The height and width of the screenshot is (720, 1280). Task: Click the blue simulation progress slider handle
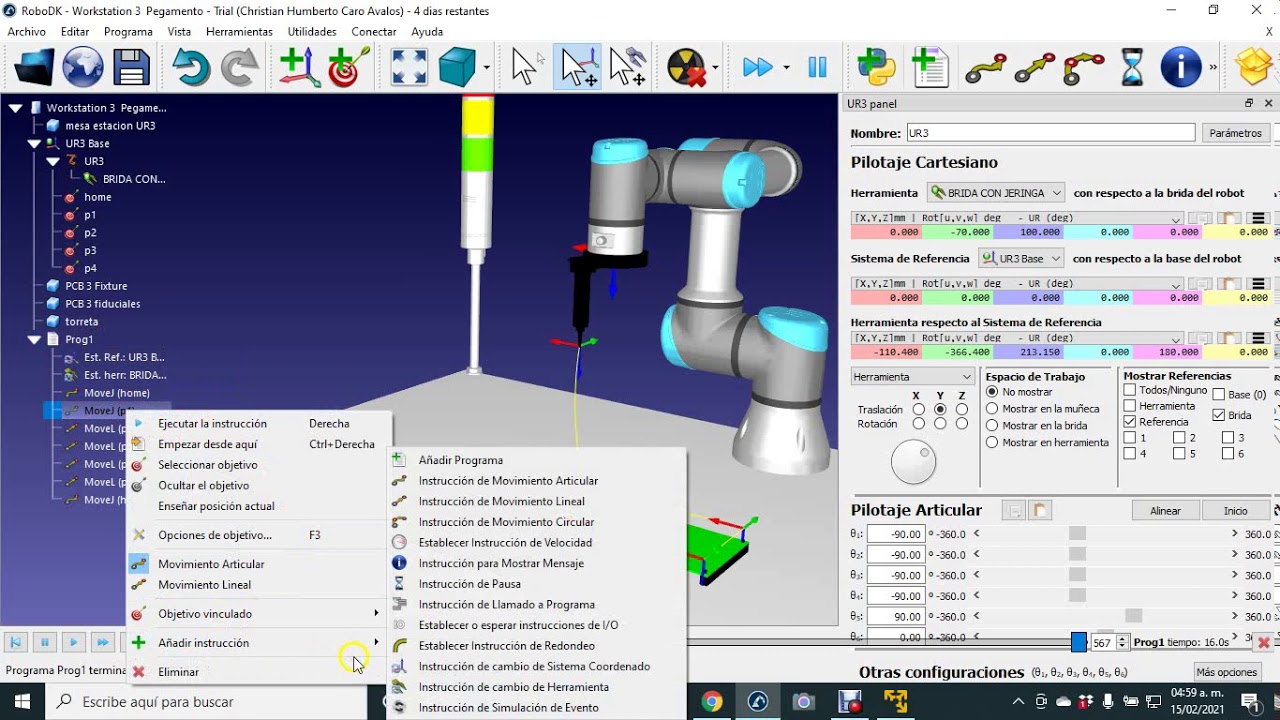coord(1078,642)
